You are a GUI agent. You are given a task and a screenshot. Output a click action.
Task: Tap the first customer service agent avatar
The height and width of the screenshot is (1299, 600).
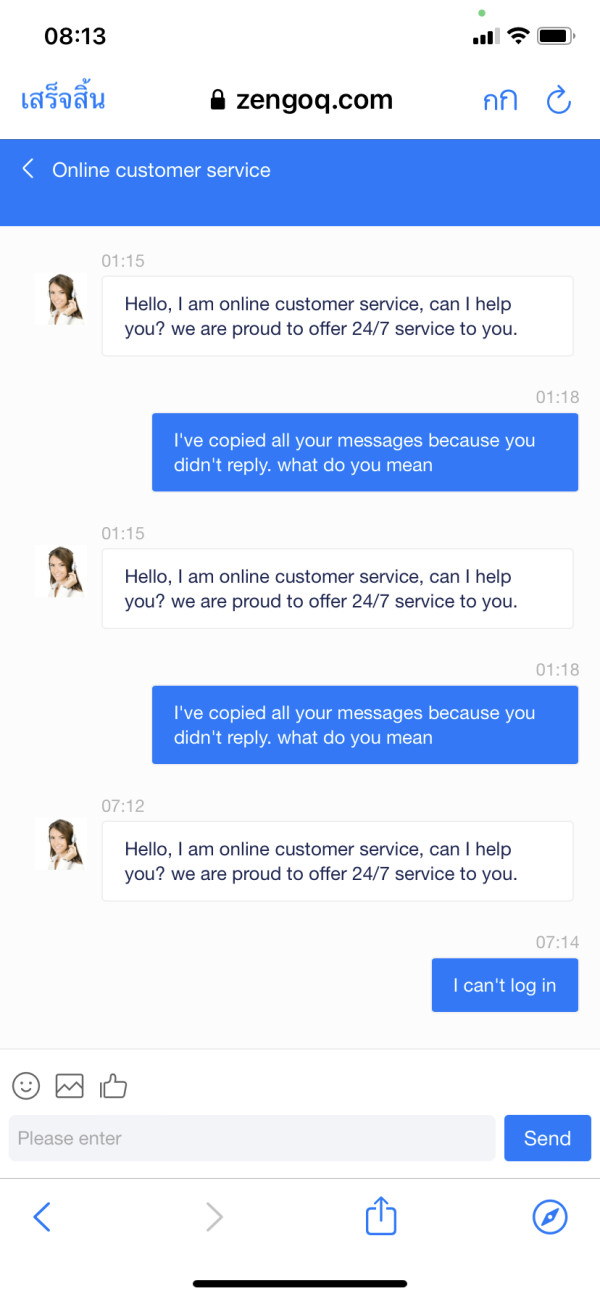60,298
